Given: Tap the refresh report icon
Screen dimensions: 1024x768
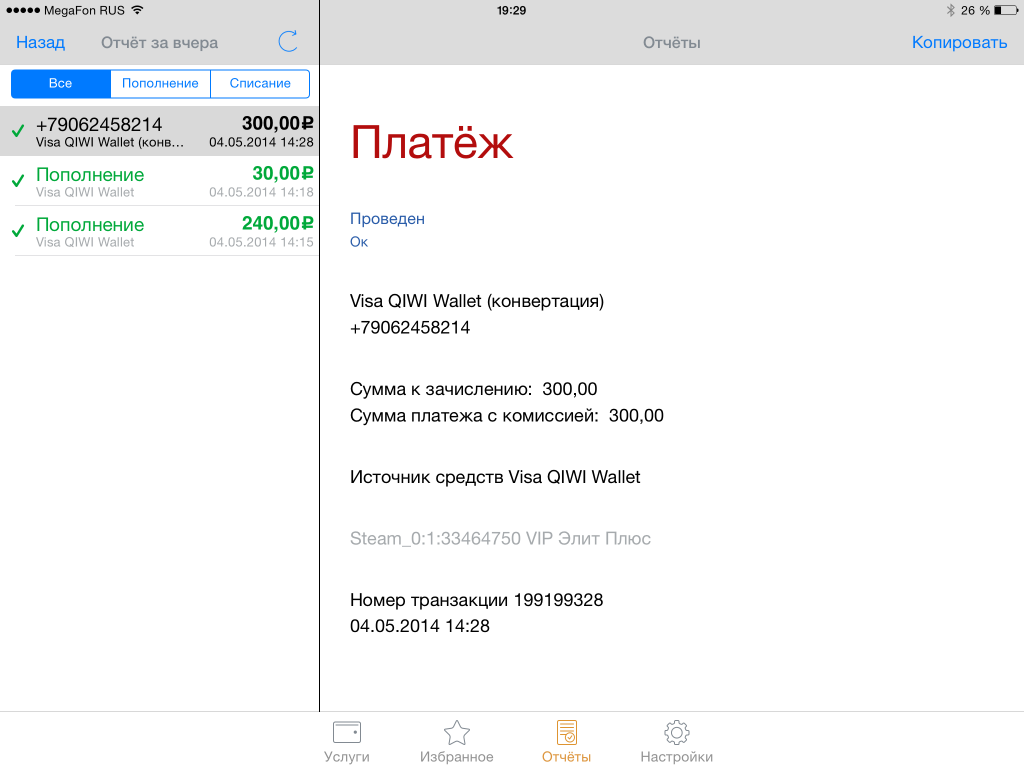Looking at the screenshot, I should point(288,42).
